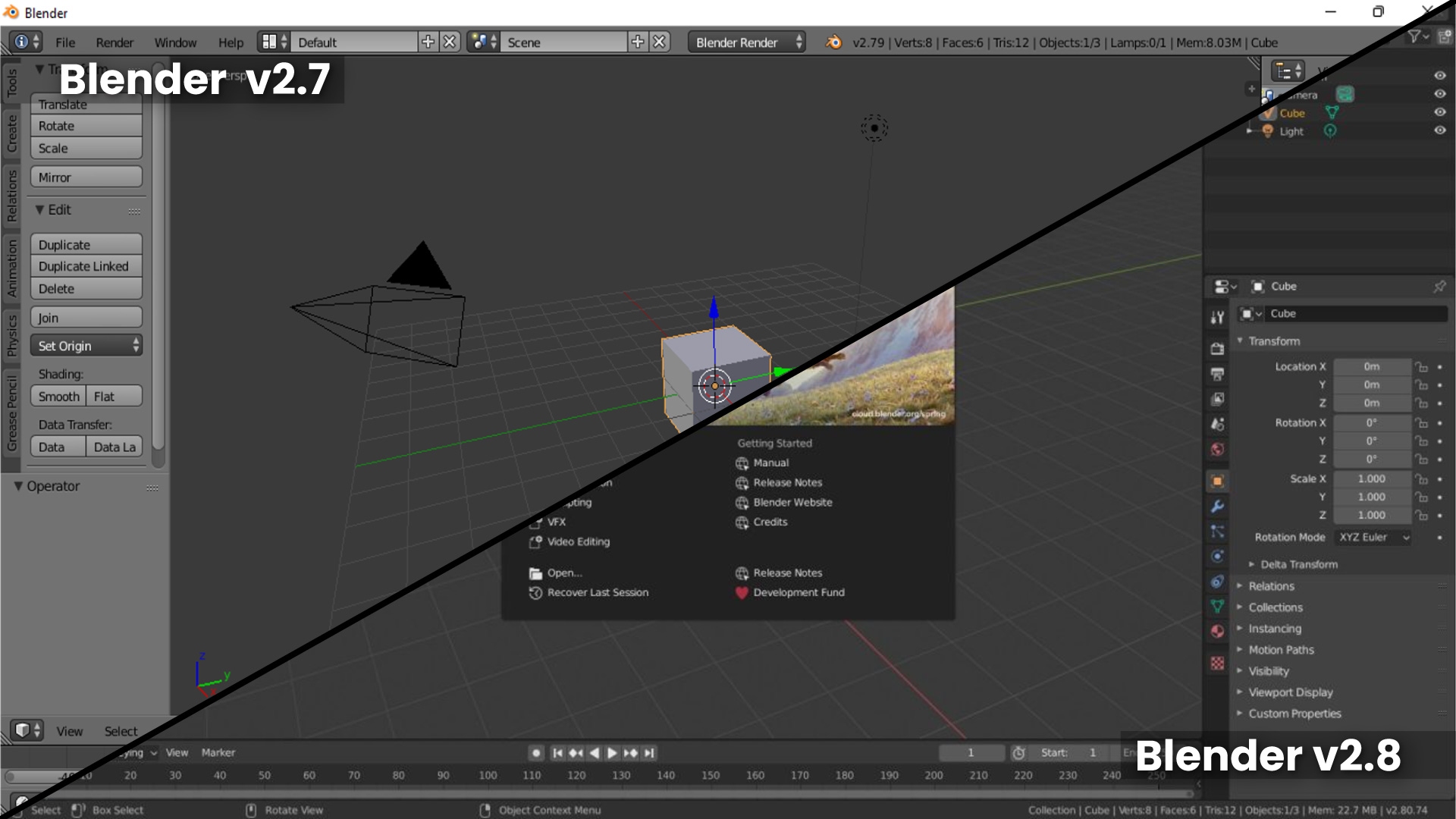Toggle the Scale X lock icon

tap(1422, 479)
